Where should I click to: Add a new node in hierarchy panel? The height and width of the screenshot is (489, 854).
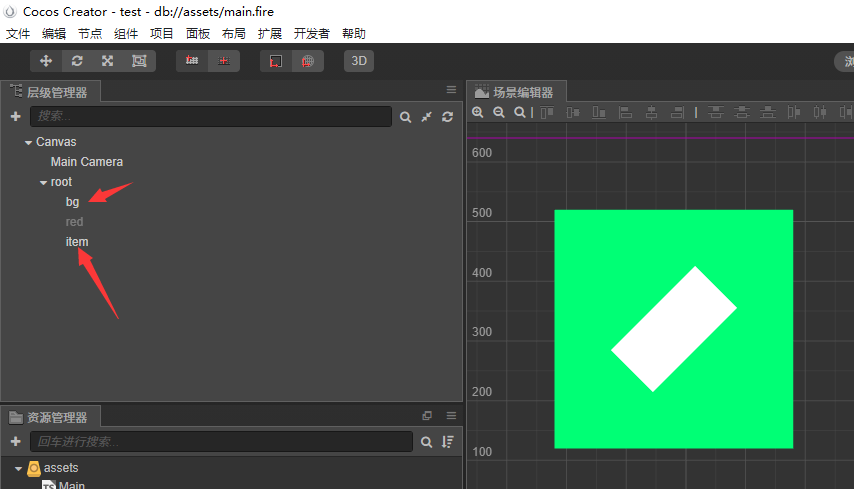pyautogui.click(x=15, y=116)
